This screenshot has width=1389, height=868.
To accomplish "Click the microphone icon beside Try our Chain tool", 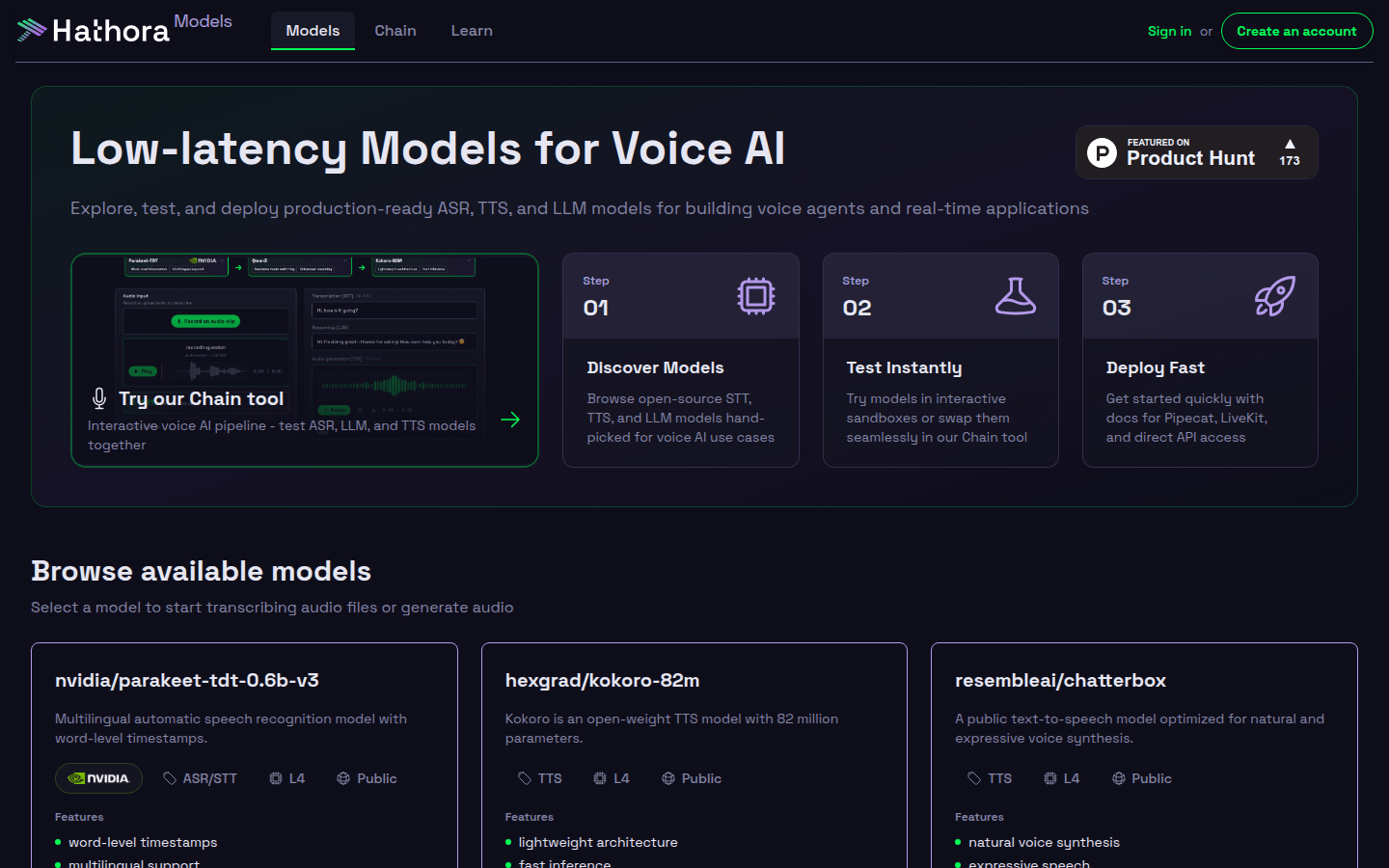I will pos(99,398).
